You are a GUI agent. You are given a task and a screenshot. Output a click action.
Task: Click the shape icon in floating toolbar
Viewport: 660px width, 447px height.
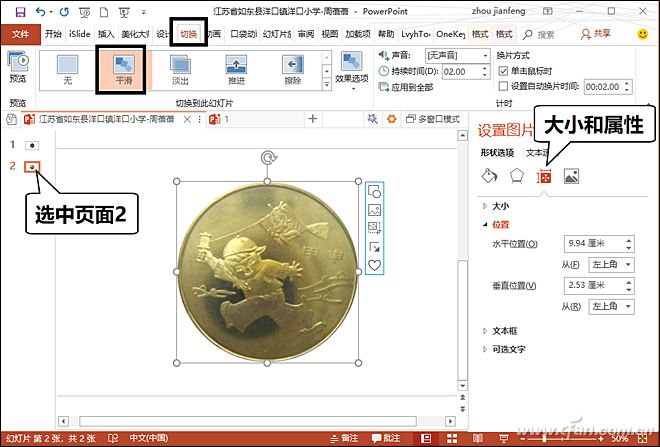374,192
